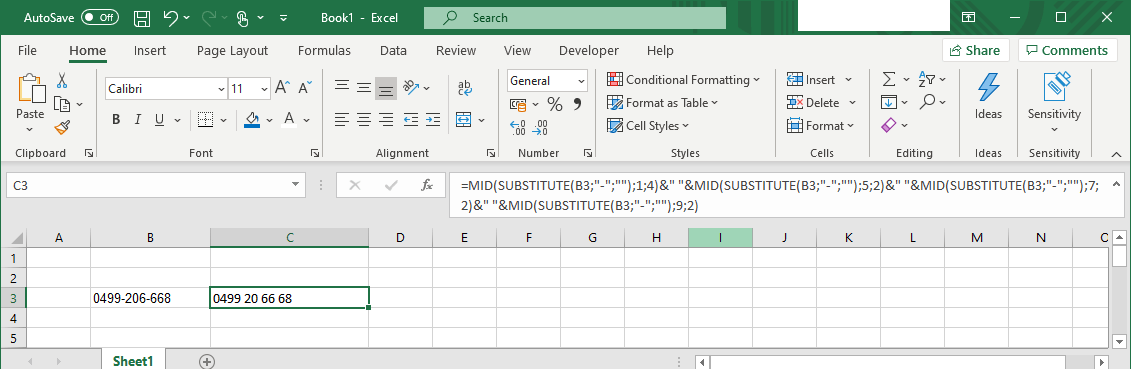The image size is (1131, 369).
Task: Open the Name Box dropdown arrow
Action: tap(295, 185)
